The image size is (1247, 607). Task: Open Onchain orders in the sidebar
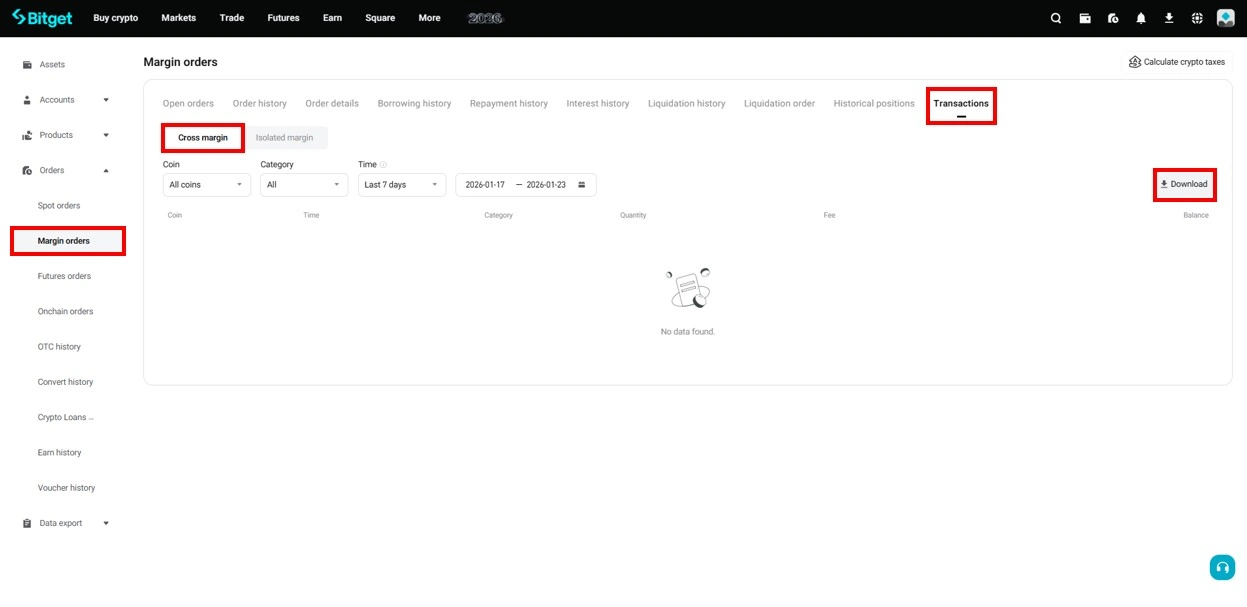65,312
